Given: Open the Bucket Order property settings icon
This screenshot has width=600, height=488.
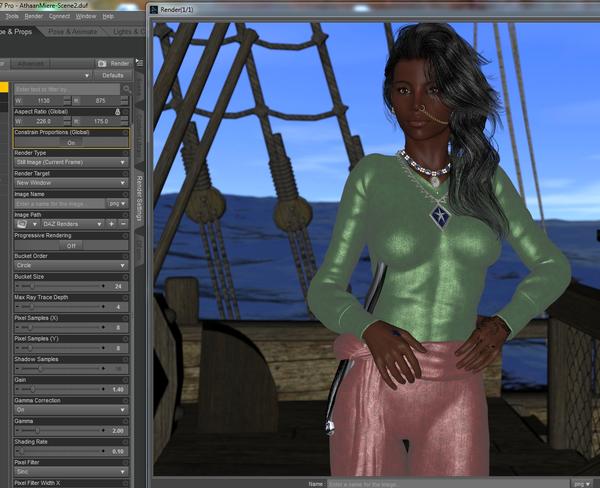Looking at the screenshot, I should click(x=125, y=256).
